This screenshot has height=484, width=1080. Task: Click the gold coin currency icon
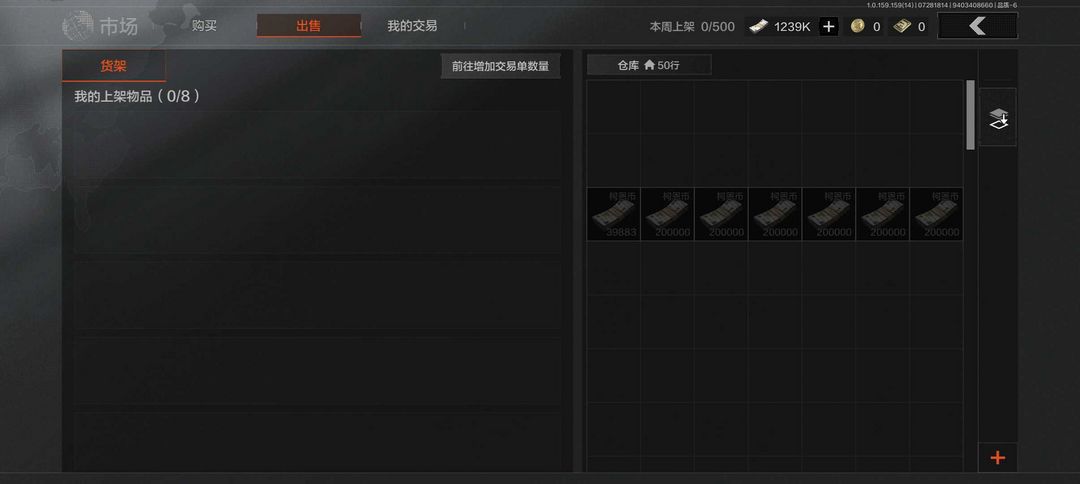click(858, 26)
